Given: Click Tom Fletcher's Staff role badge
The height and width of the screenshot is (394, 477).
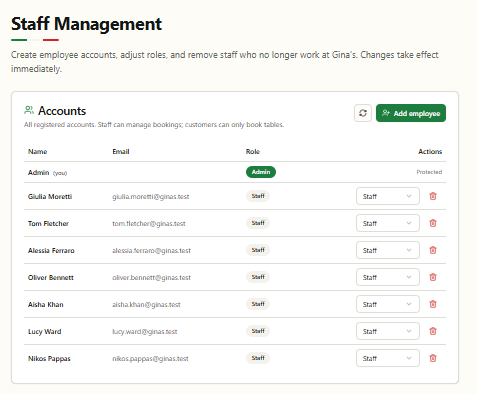Looking at the screenshot, I should point(258,223).
